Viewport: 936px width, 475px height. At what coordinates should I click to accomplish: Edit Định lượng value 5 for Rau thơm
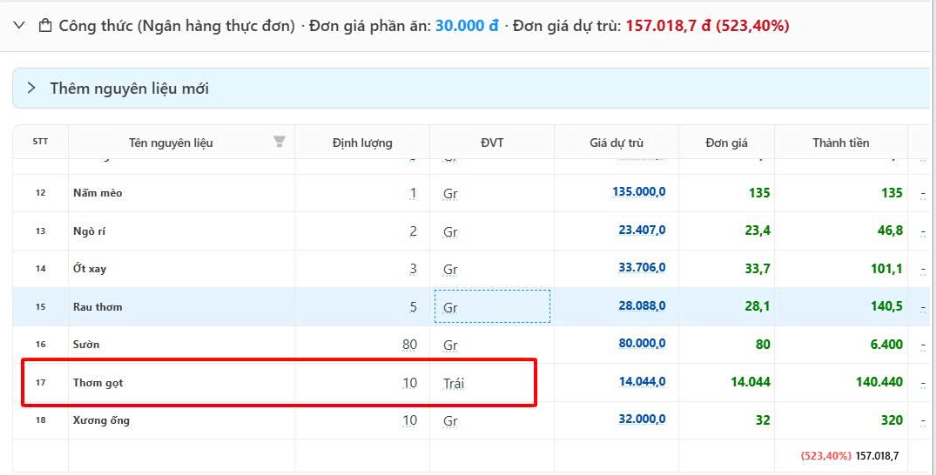pos(413,307)
